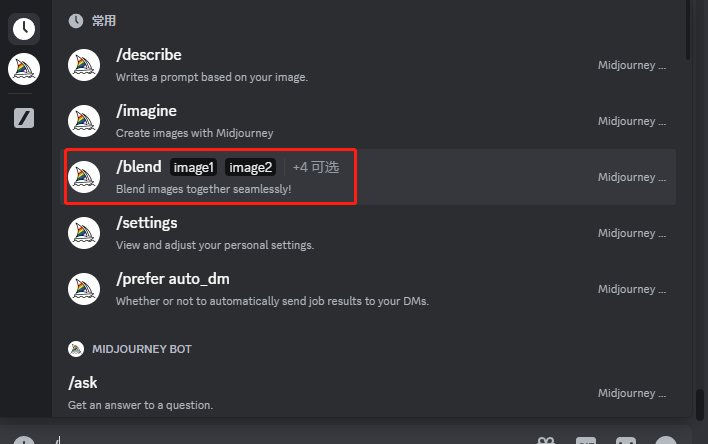This screenshot has height=444, width=708.
Task: Click 'Blend images together seamlessly!' description
Action: coord(204,189)
